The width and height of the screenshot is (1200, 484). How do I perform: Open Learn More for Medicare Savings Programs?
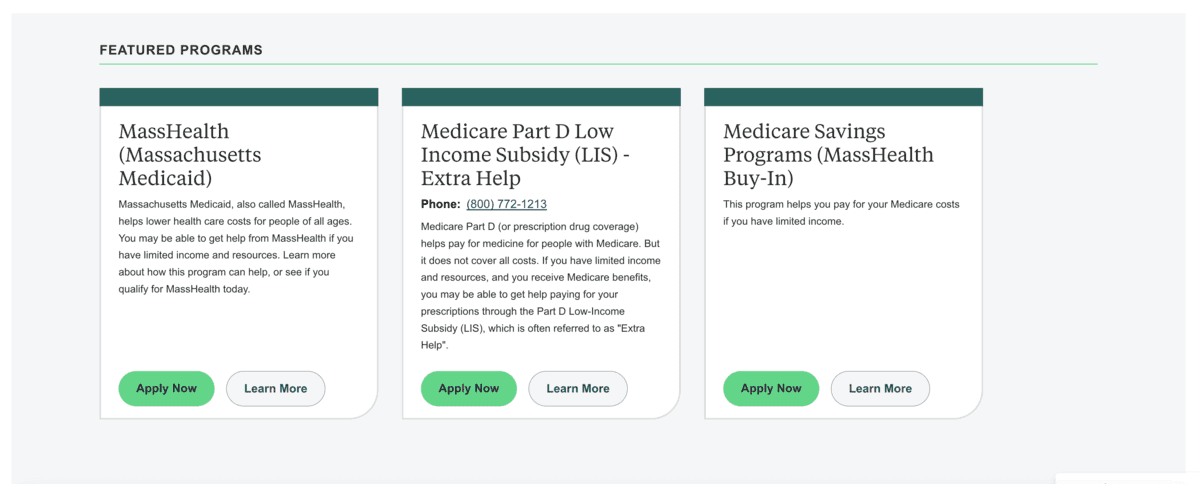pyautogui.click(x=879, y=389)
